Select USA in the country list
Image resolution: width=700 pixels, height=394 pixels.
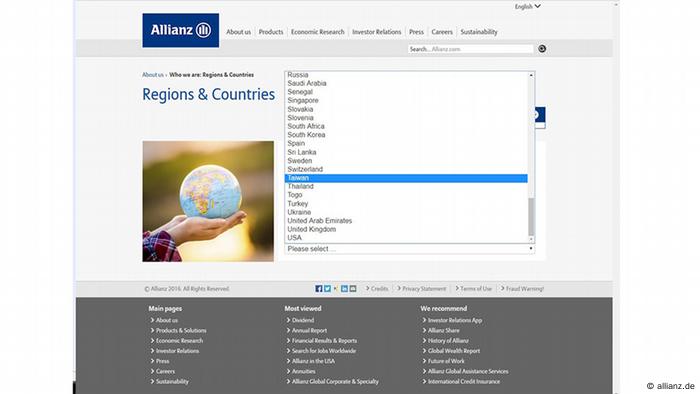tap(406, 238)
